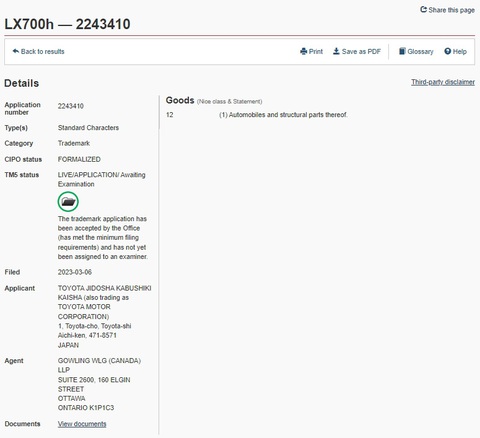This screenshot has width=480, height=438.
Task: Click the Details section heading
Action: click(22, 83)
